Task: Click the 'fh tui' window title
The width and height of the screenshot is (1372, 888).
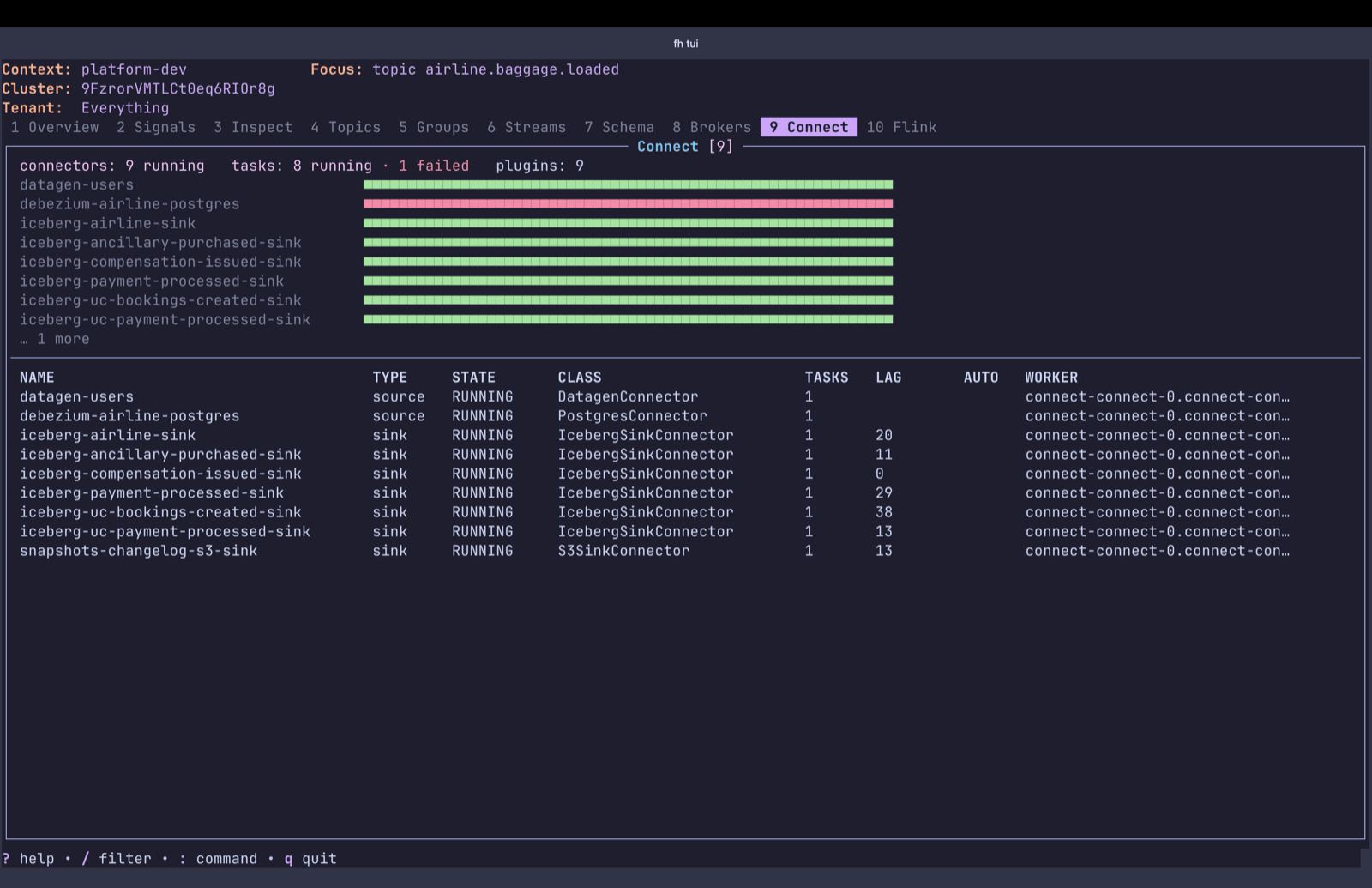Action: click(686, 44)
